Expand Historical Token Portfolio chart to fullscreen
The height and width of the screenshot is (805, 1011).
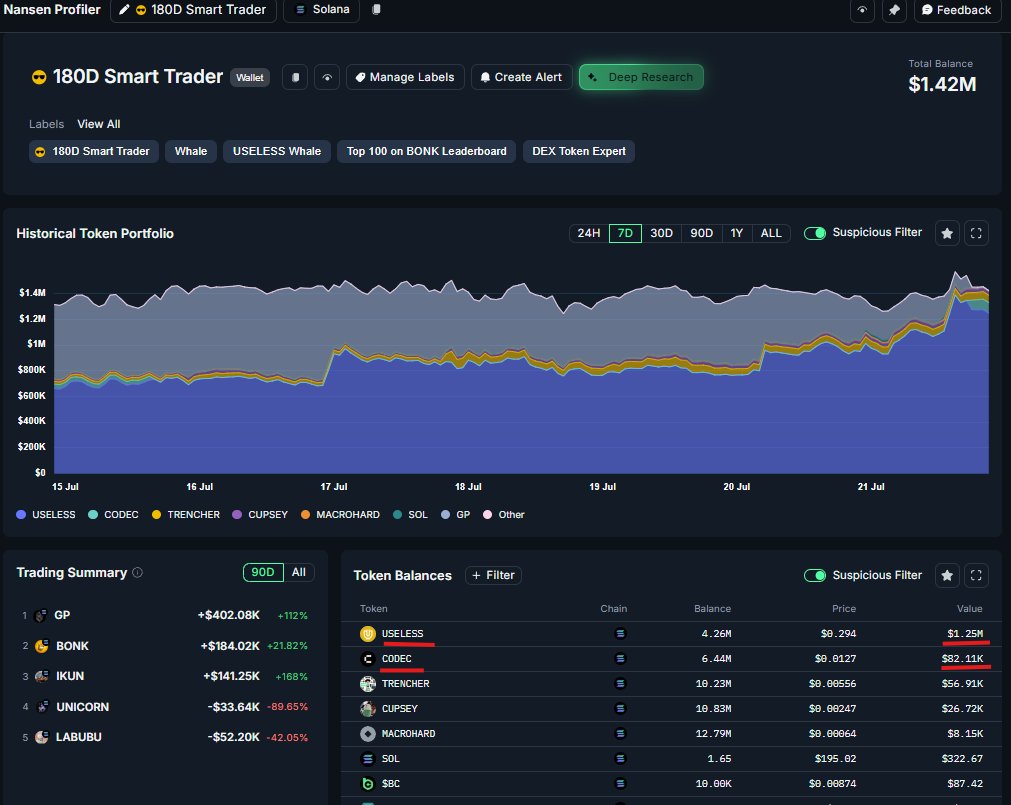coord(976,233)
